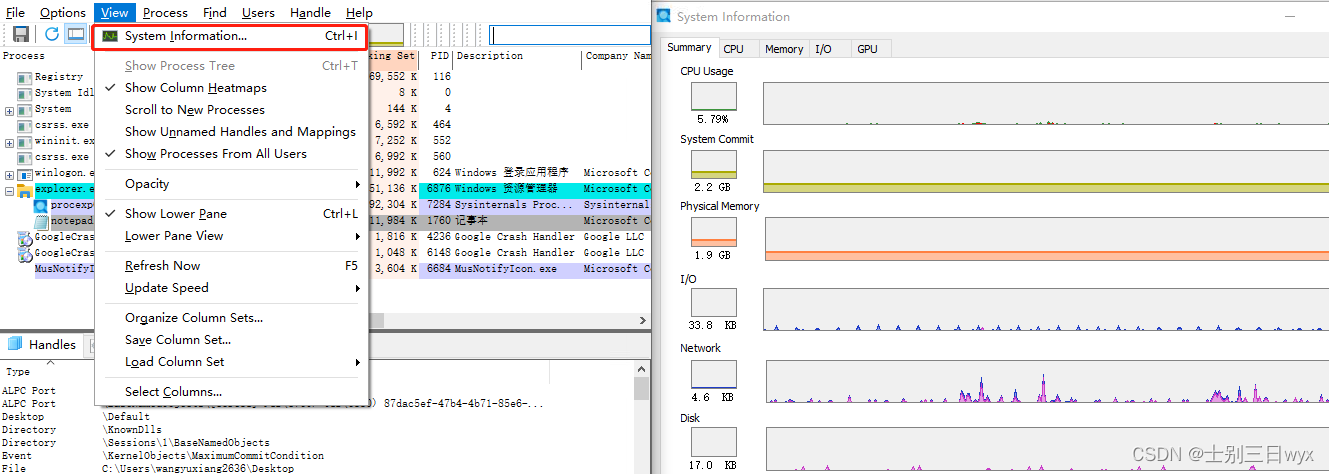
Task: Expand the winlogon.exe tree node
Action: [9, 174]
